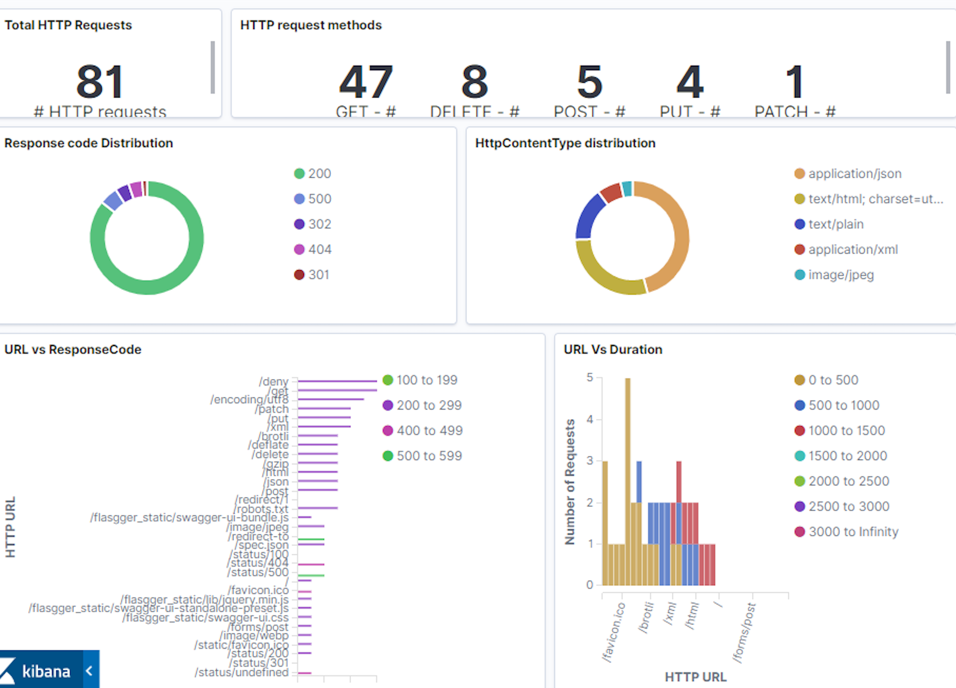The height and width of the screenshot is (688, 956).
Task: Click the /status/undefined URL label
Action: [241, 672]
